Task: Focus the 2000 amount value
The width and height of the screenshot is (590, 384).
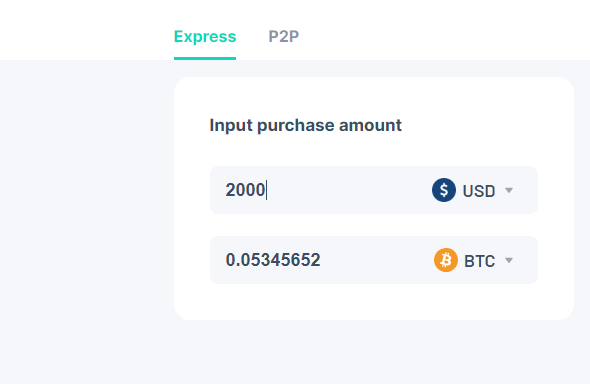Action: (245, 190)
